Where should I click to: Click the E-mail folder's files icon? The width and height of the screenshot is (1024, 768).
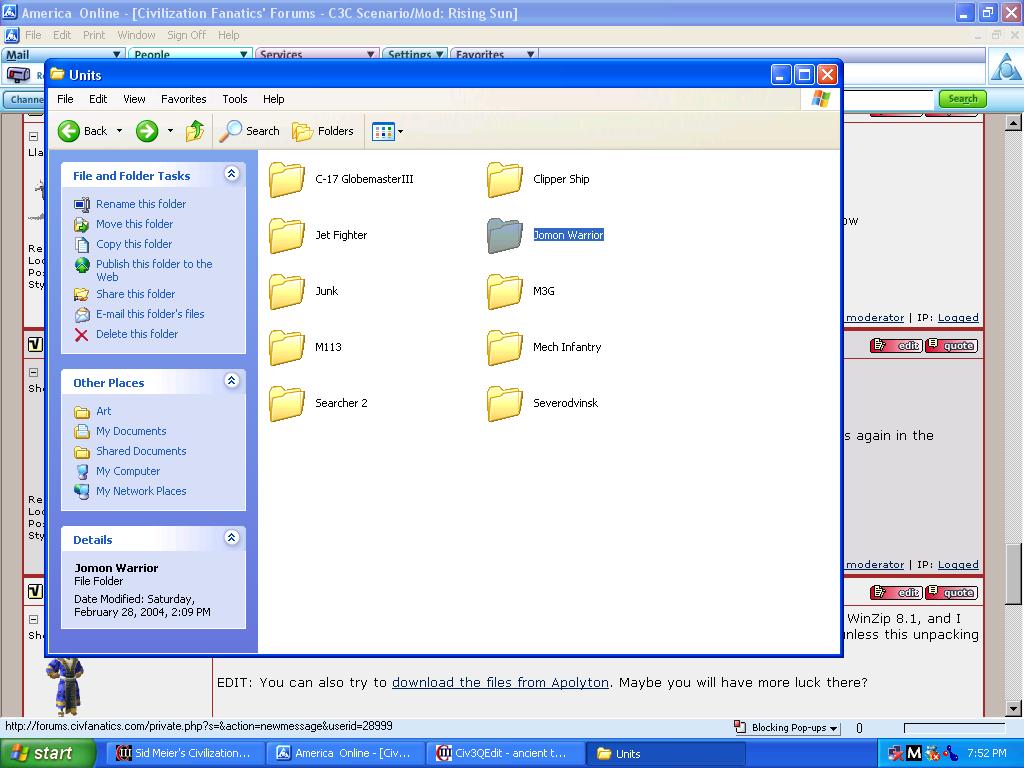[82, 315]
